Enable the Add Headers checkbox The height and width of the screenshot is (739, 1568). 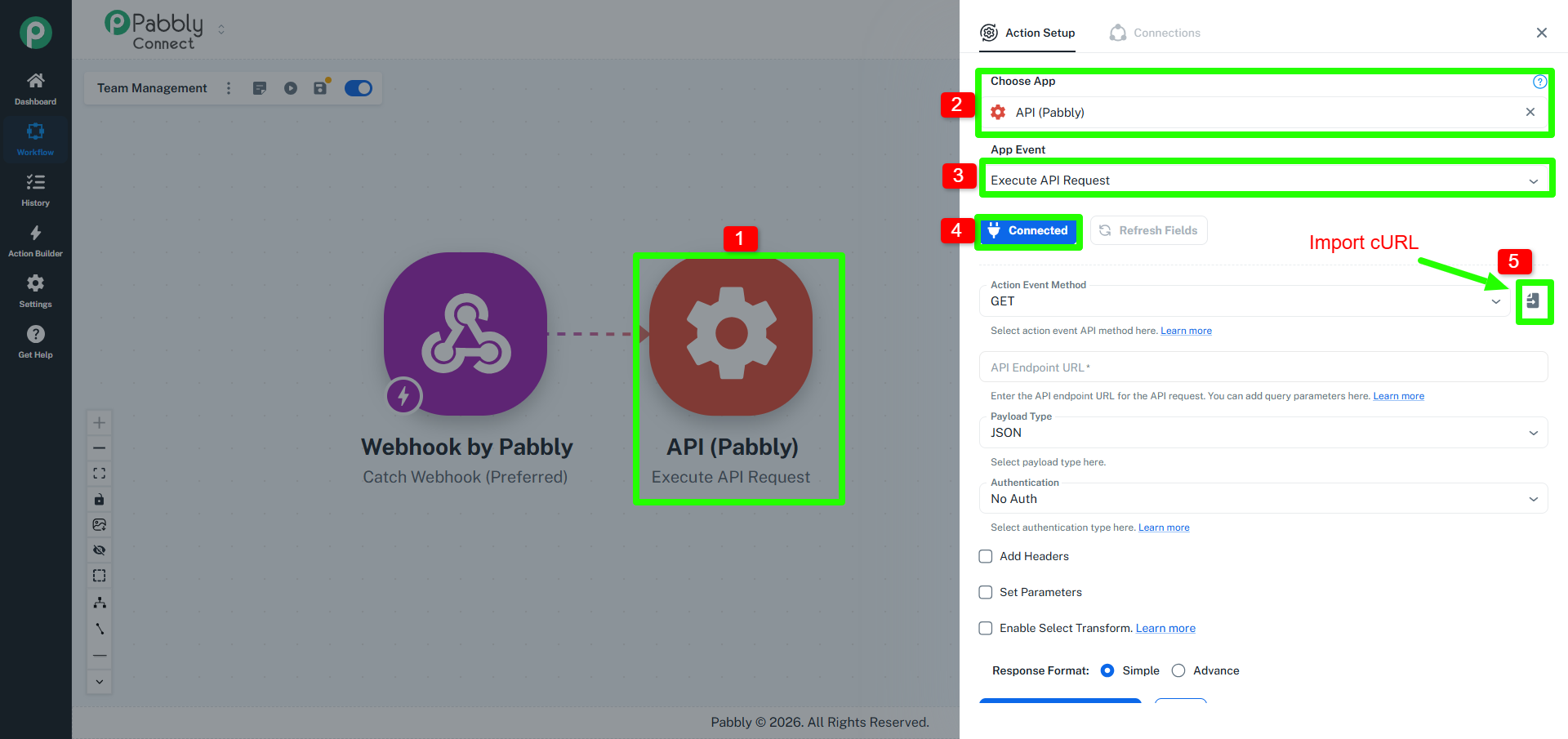click(x=986, y=556)
